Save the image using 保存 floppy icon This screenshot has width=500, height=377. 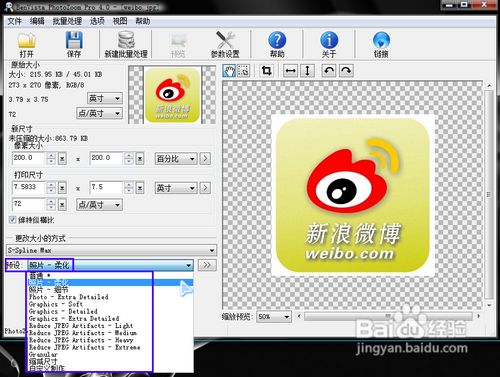pos(74,45)
